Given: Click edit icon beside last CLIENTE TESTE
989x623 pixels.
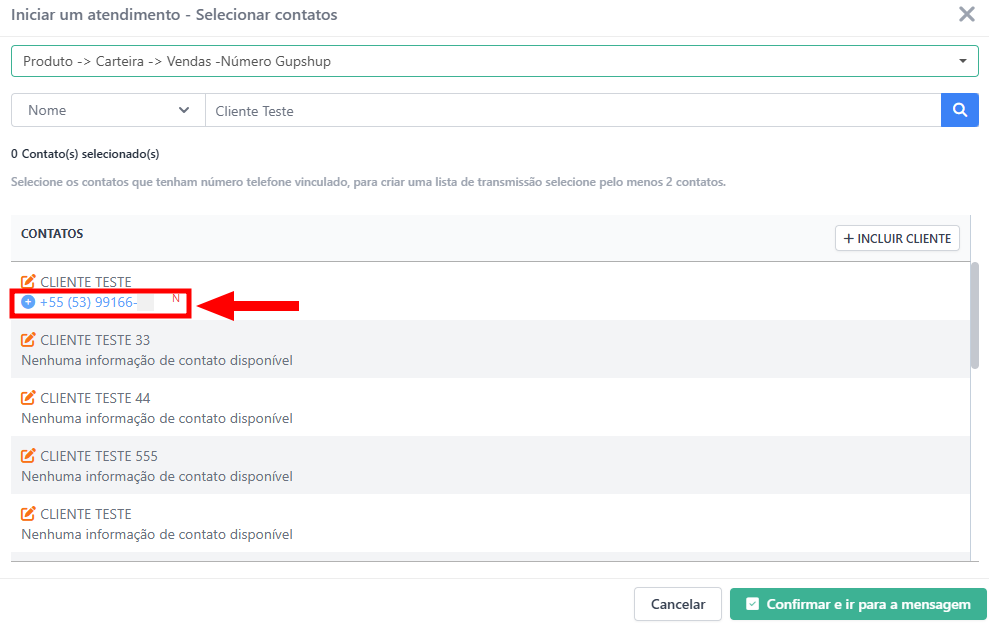Looking at the screenshot, I should [29, 514].
